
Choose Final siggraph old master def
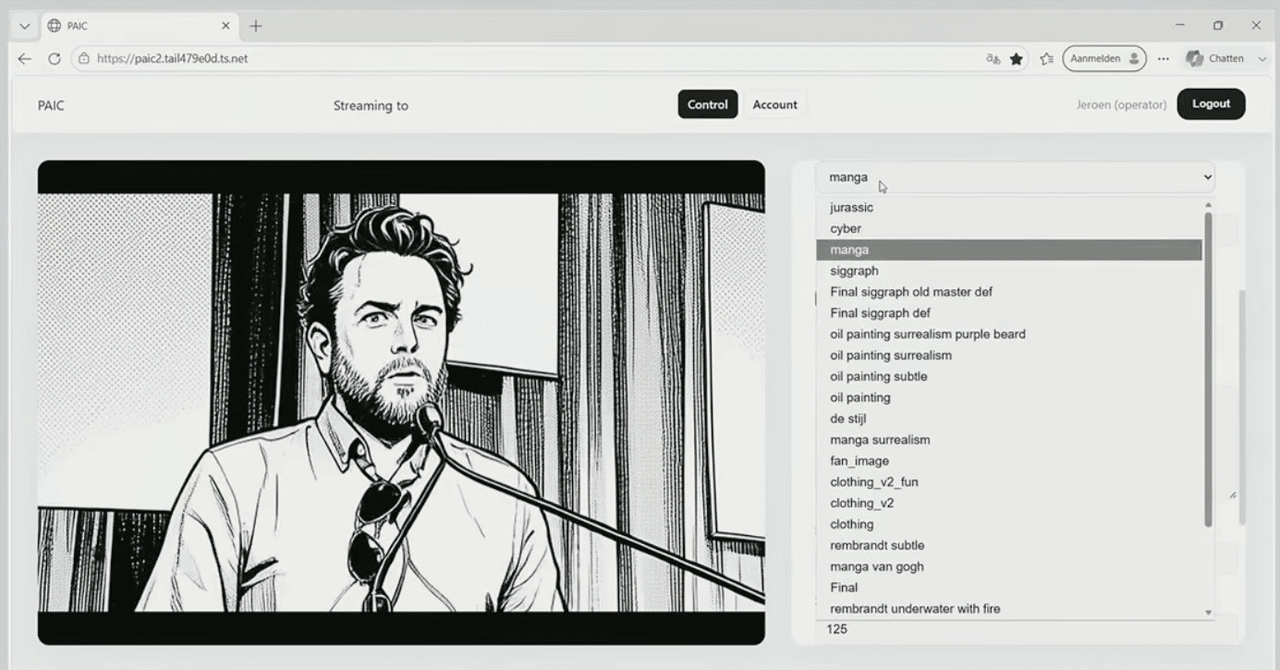1009,292
